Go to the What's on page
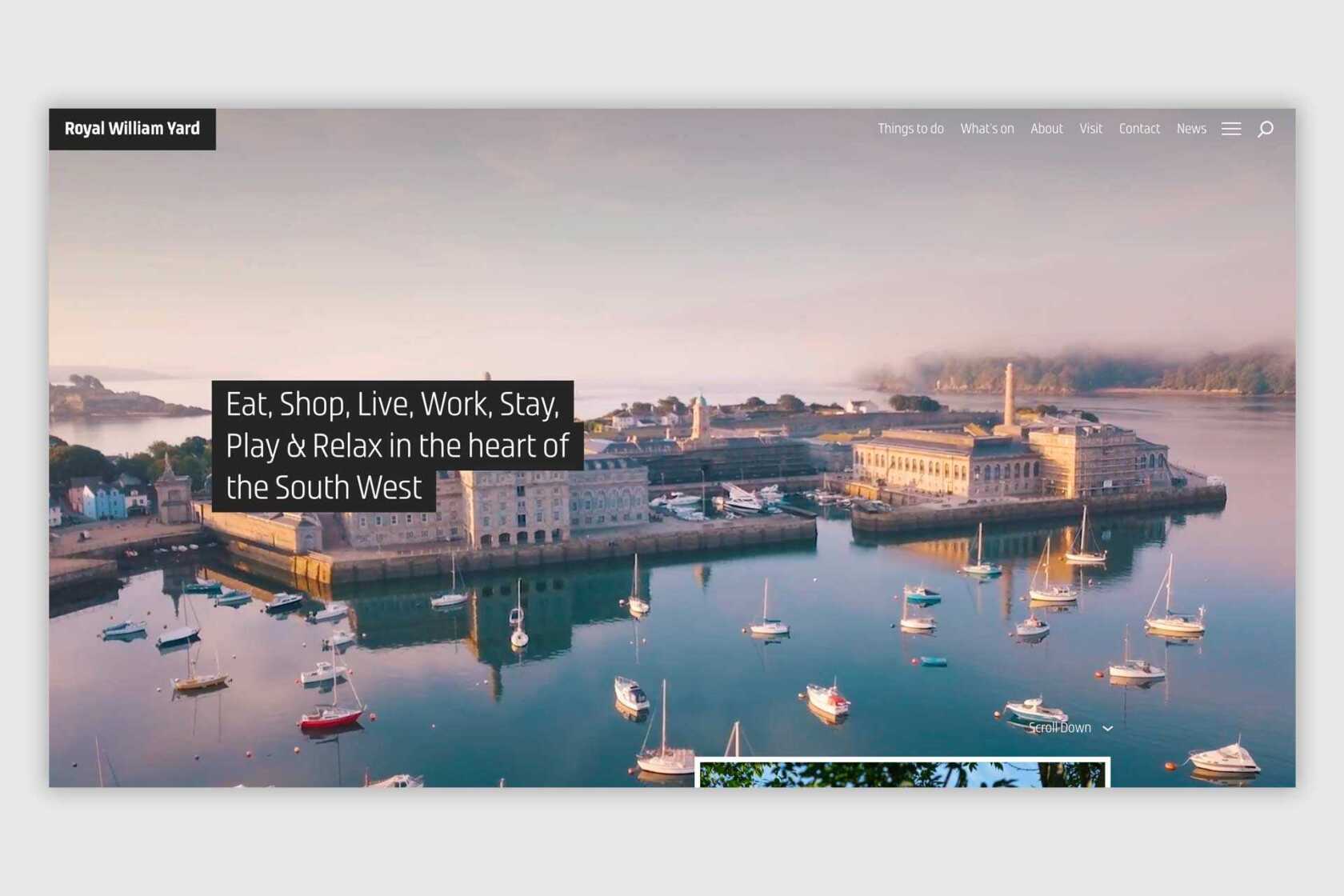 [x=986, y=129]
